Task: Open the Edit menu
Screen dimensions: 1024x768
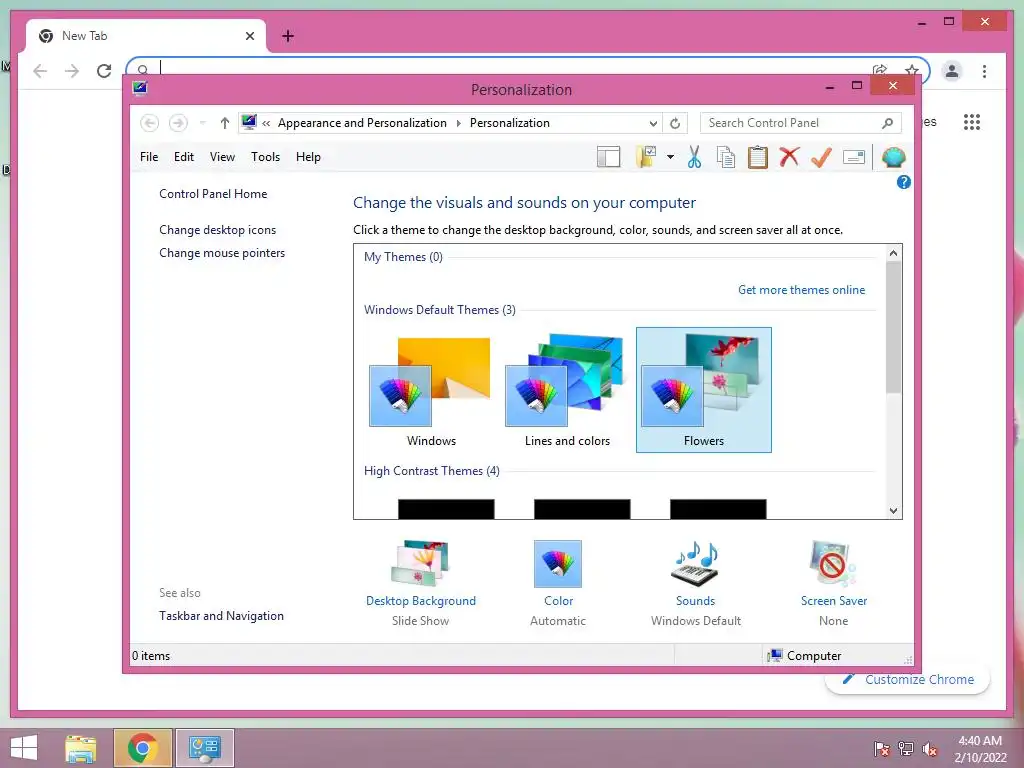Action: click(x=184, y=157)
